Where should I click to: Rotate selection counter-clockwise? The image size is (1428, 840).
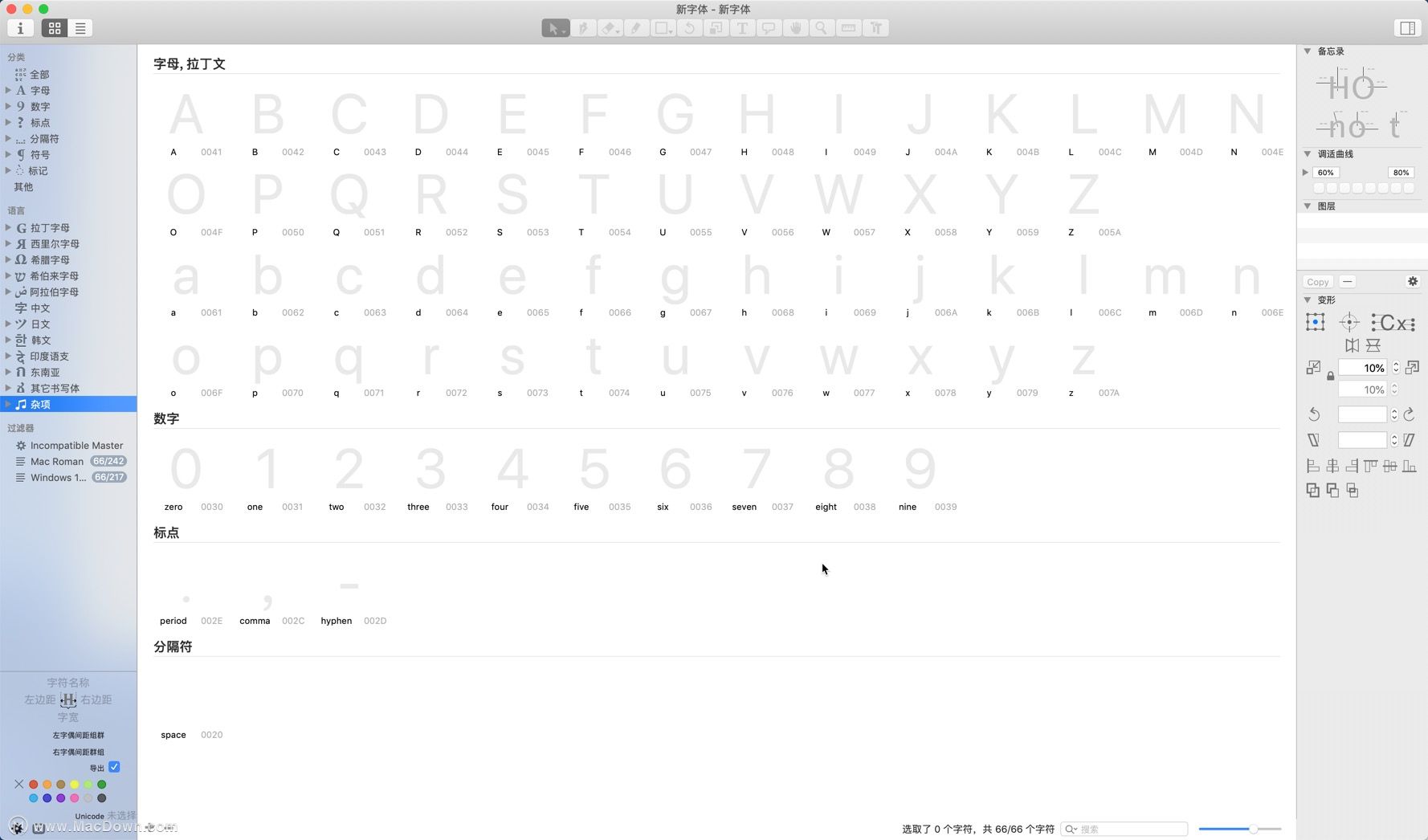coord(1314,414)
